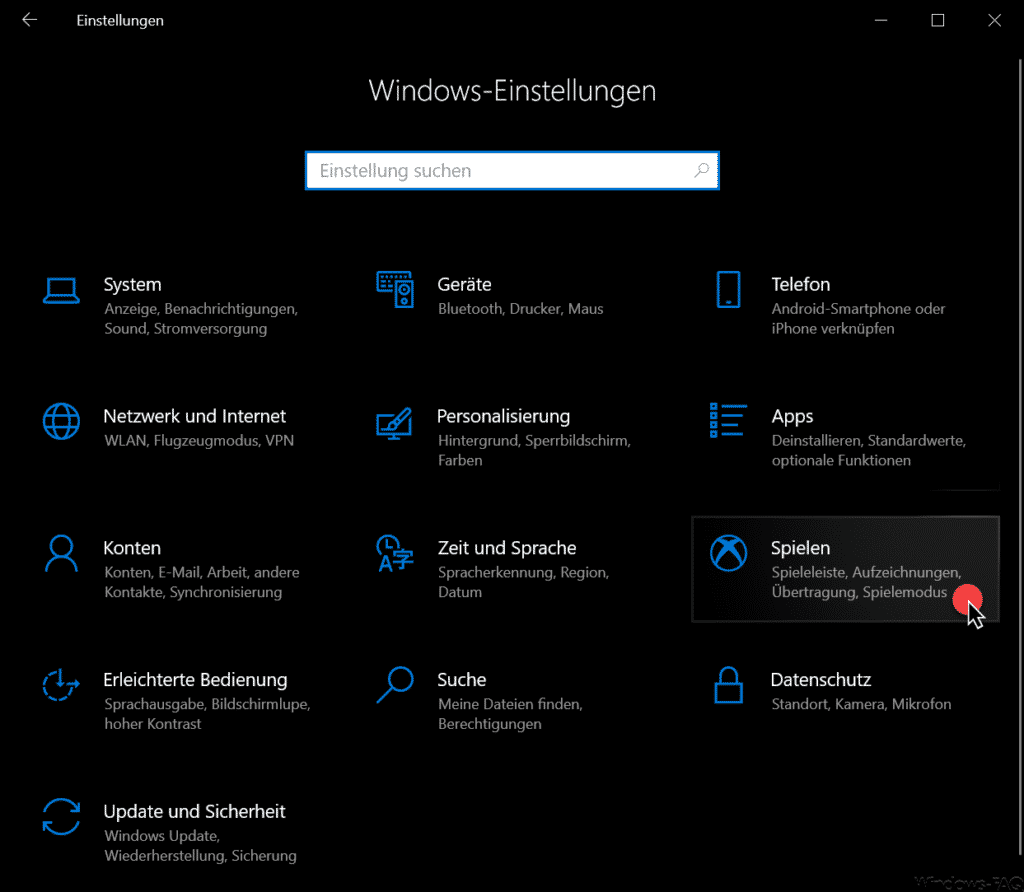The height and width of the screenshot is (892, 1024).
Task: Click 'Standort, Kamera, Mikrofon' text
Action: click(x=861, y=705)
